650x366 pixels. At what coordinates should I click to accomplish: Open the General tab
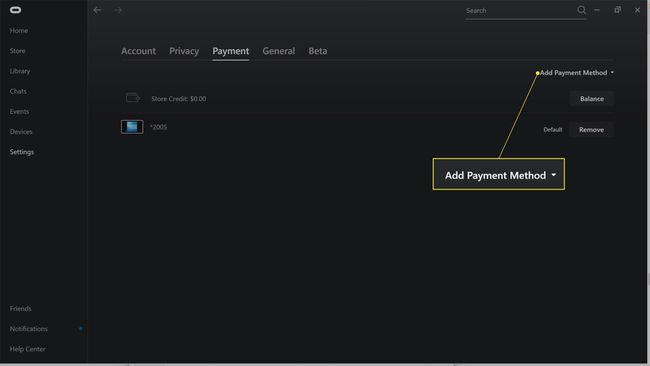click(x=279, y=51)
